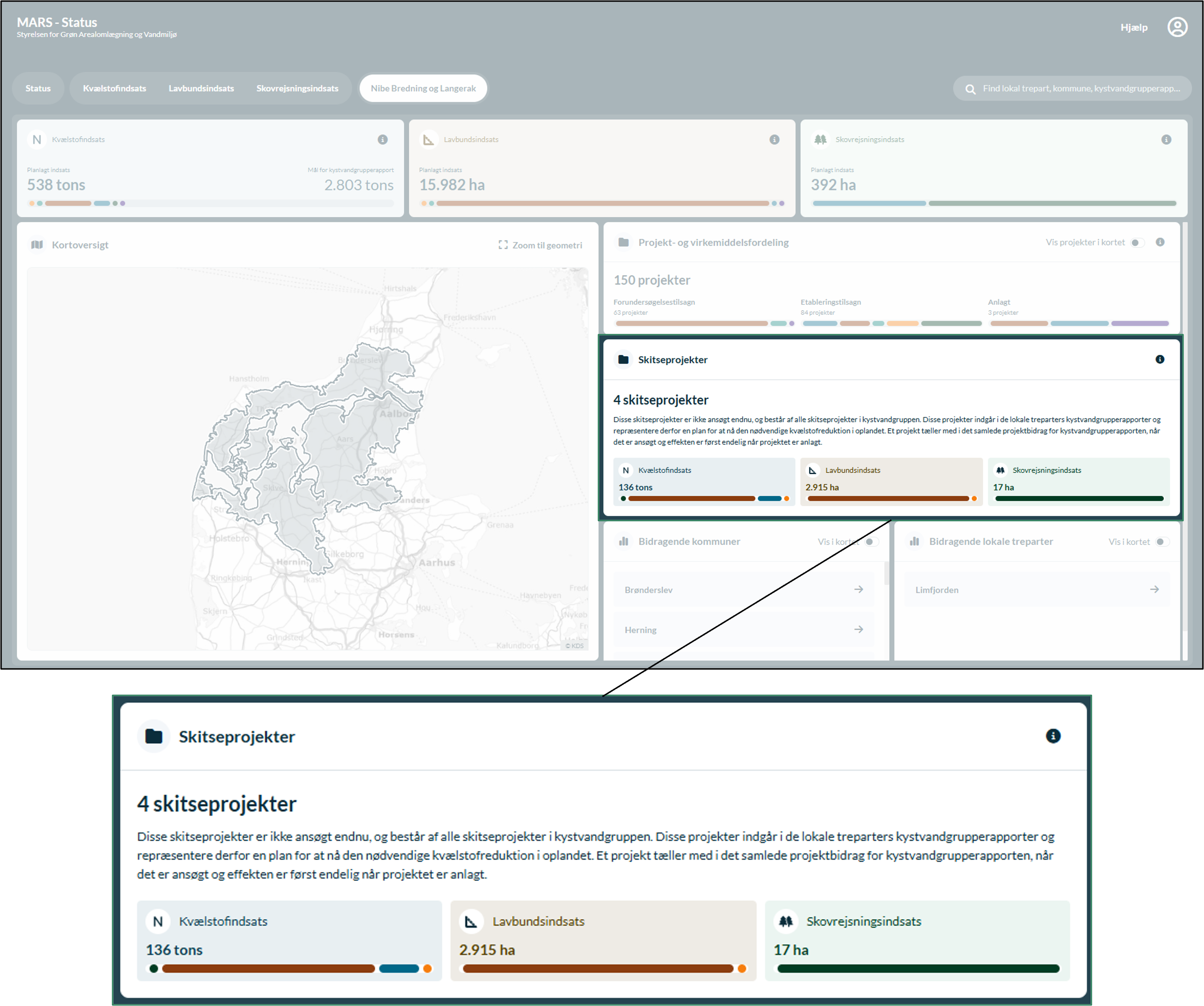1204x1006 pixels.
Task: Click the lowland icon on top Lavbundsindsats card
Action: [428, 139]
